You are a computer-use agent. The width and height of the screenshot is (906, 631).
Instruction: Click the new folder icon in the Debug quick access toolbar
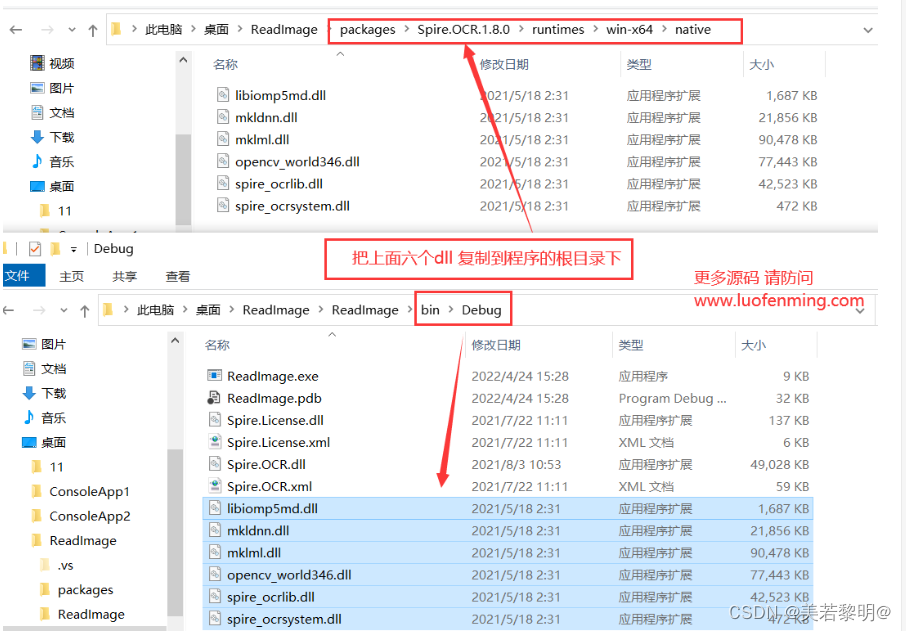pyautogui.click(x=55, y=248)
